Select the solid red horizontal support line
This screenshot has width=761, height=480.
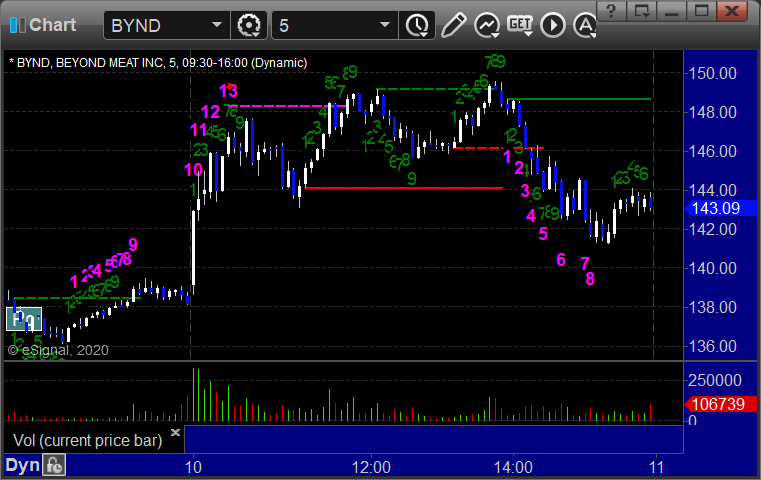[404, 188]
